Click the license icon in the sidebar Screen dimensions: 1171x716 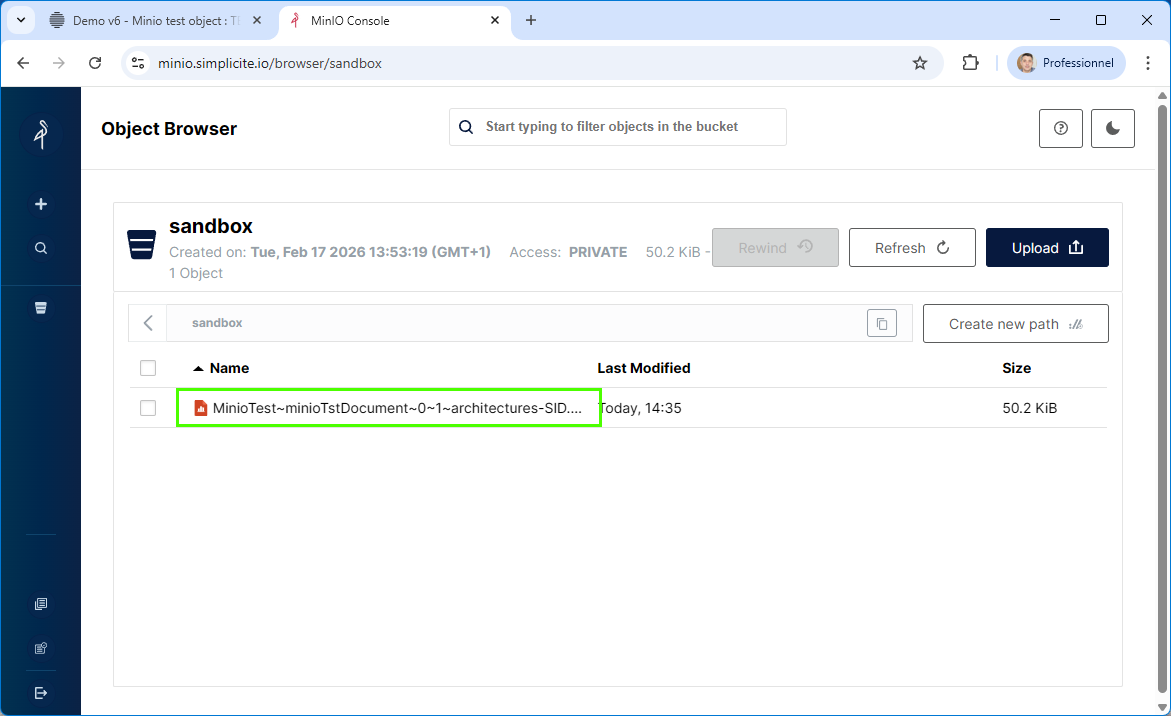41,648
